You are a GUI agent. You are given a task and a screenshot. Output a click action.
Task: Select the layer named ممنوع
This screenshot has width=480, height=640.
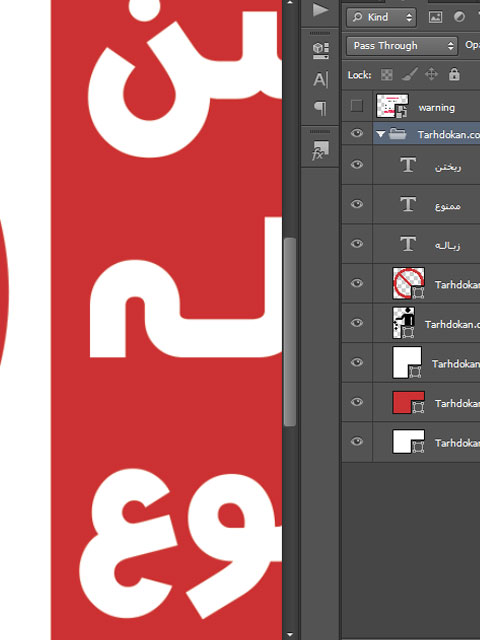click(448, 206)
